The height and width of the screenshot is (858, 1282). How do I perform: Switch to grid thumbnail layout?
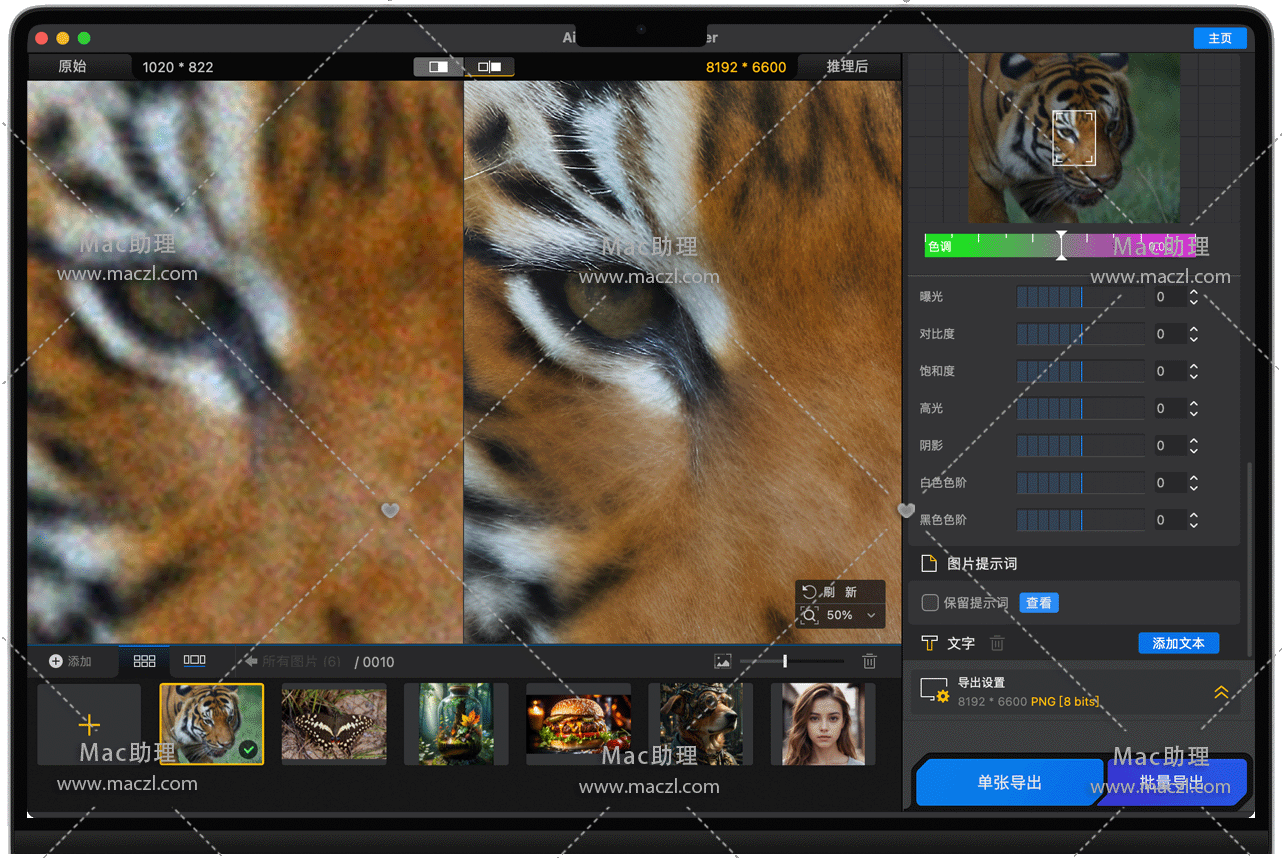[145, 661]
